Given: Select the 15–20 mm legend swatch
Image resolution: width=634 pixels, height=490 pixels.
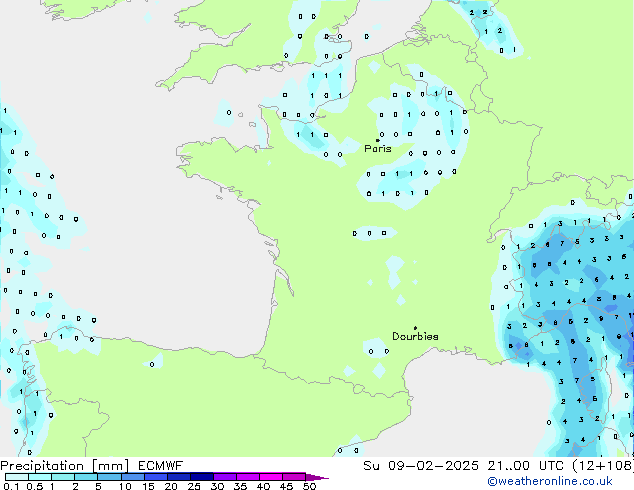Looking at the screenshot, I should 156,477.
